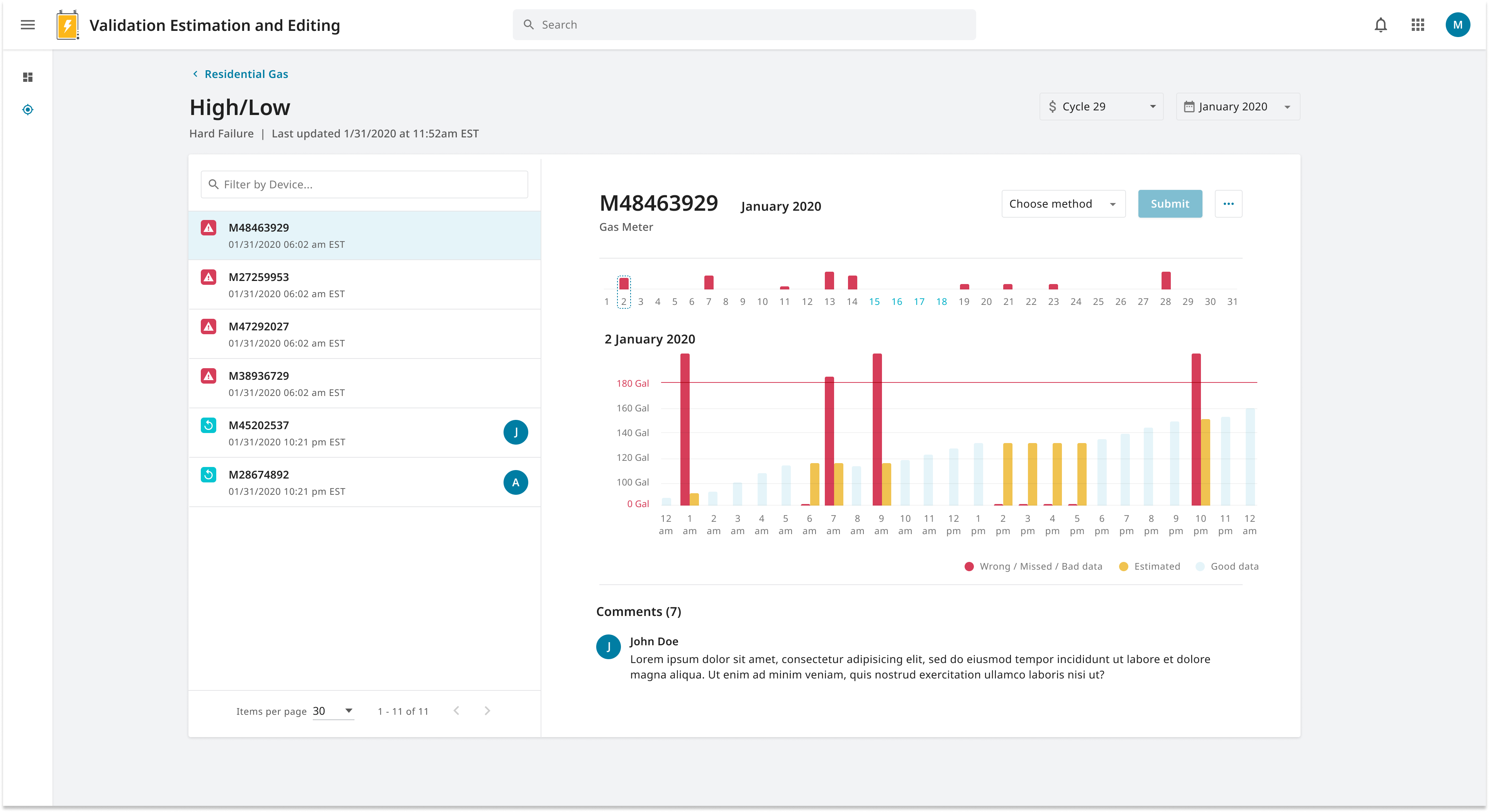Screen dimensions: 1489x812
Task: Select the dashboard icon in sidebar
Action: (x=28, y=78)
